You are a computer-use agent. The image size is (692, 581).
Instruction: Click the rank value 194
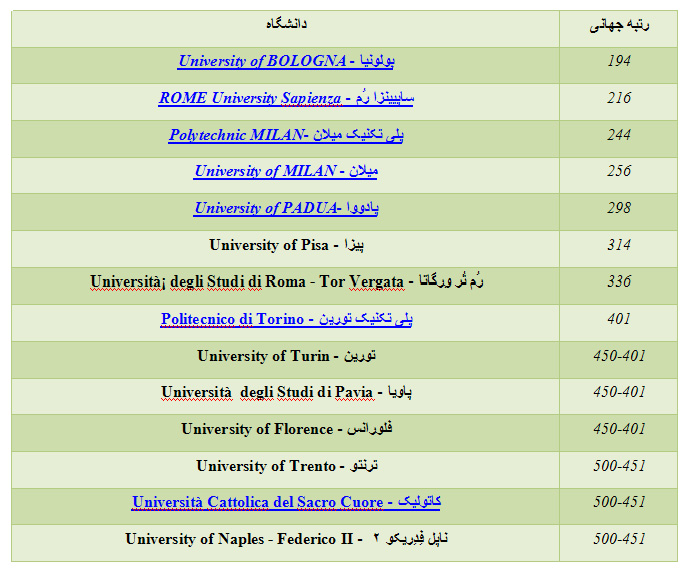click(x=619, y=61)
